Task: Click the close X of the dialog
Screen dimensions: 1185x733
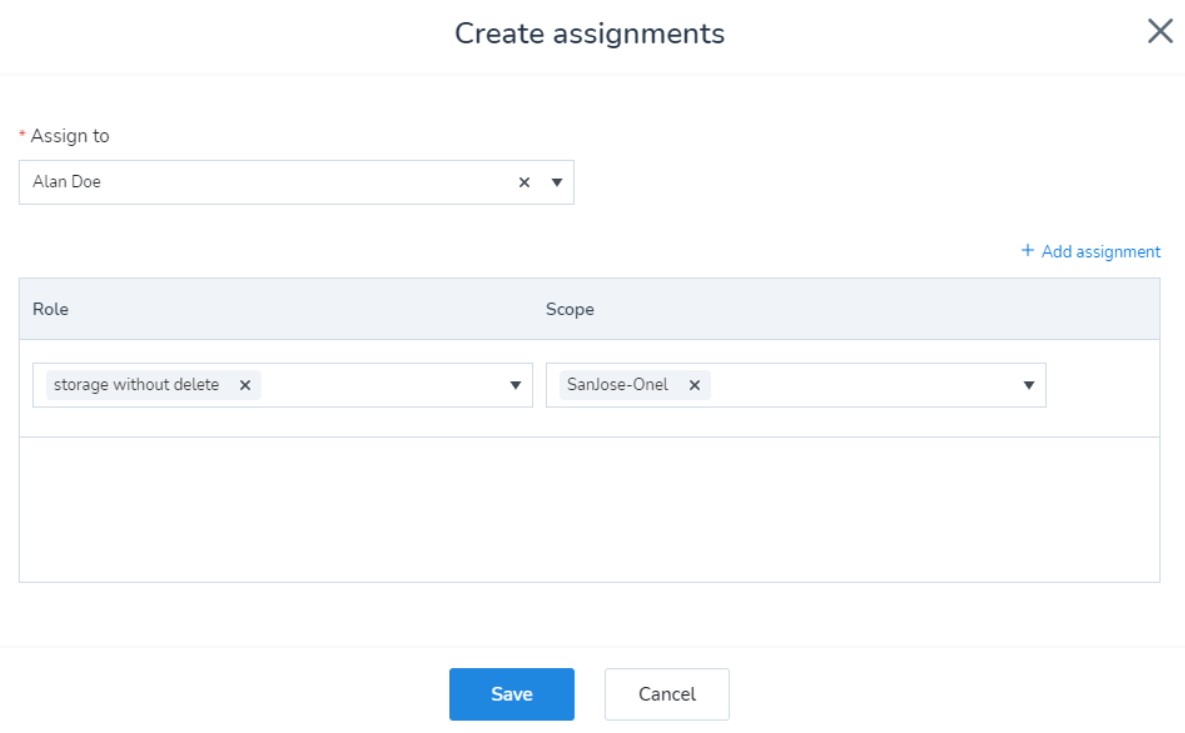Action: pyautogui.click(x=1159, y=31)
